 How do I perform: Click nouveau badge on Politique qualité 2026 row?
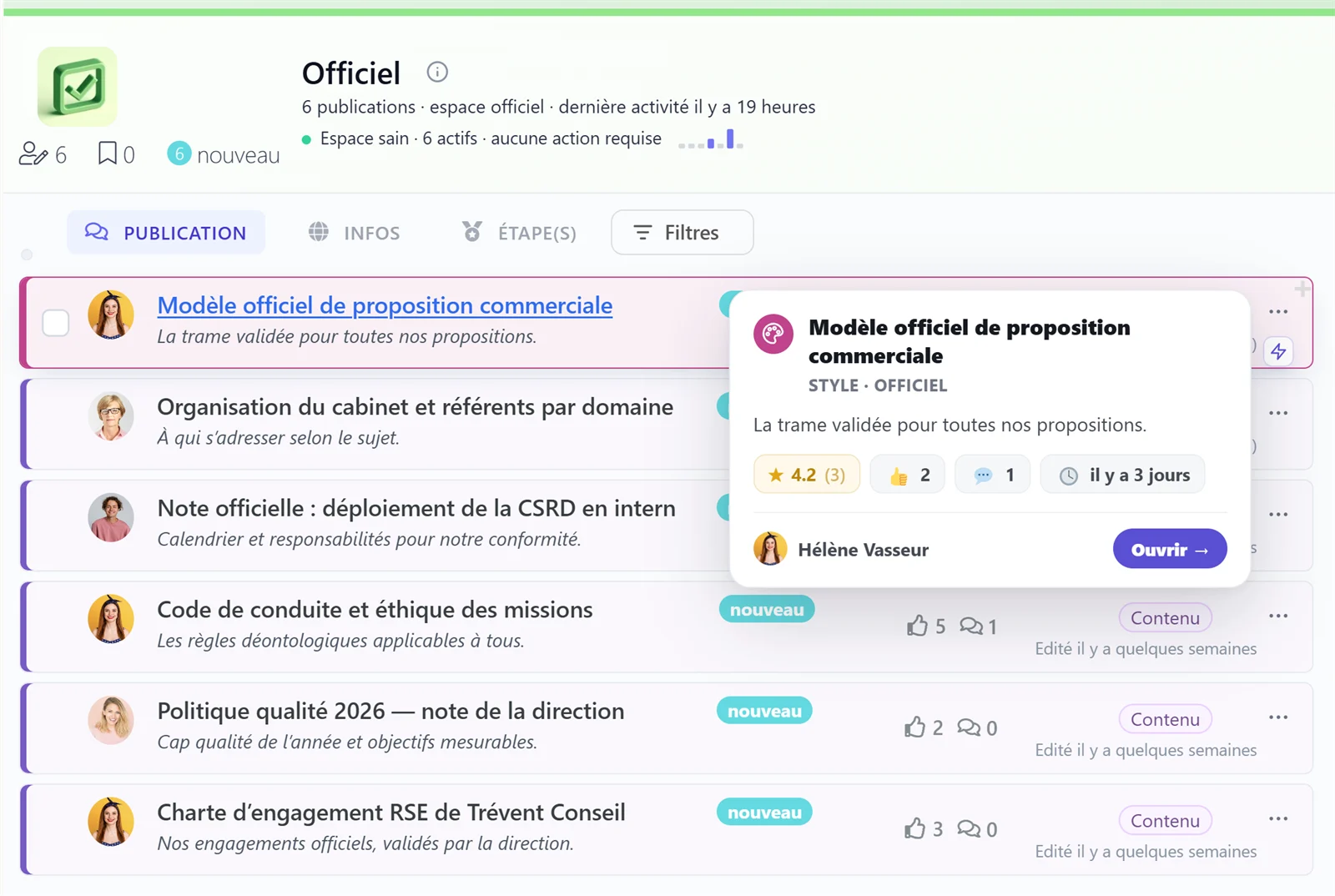[764, 711]
